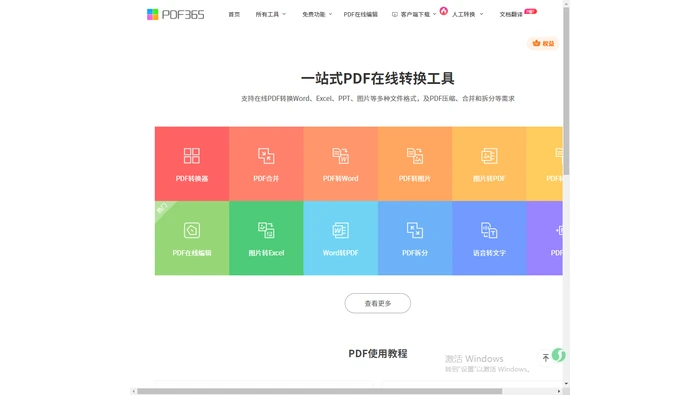Select the PDF转Word tool tile

click(x=341, y=164)
